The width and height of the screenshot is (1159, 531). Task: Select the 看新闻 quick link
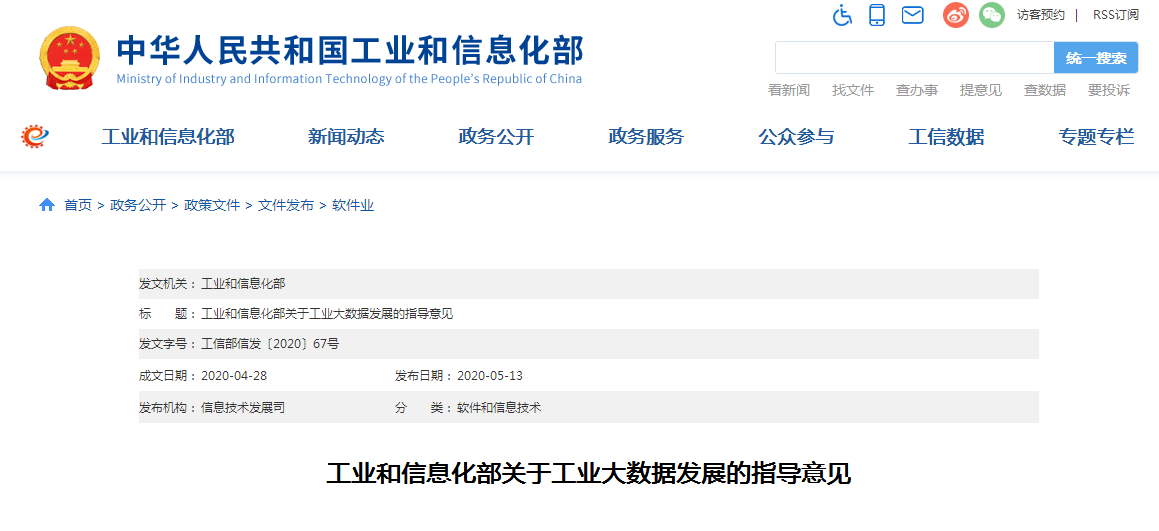click(789, 90)
